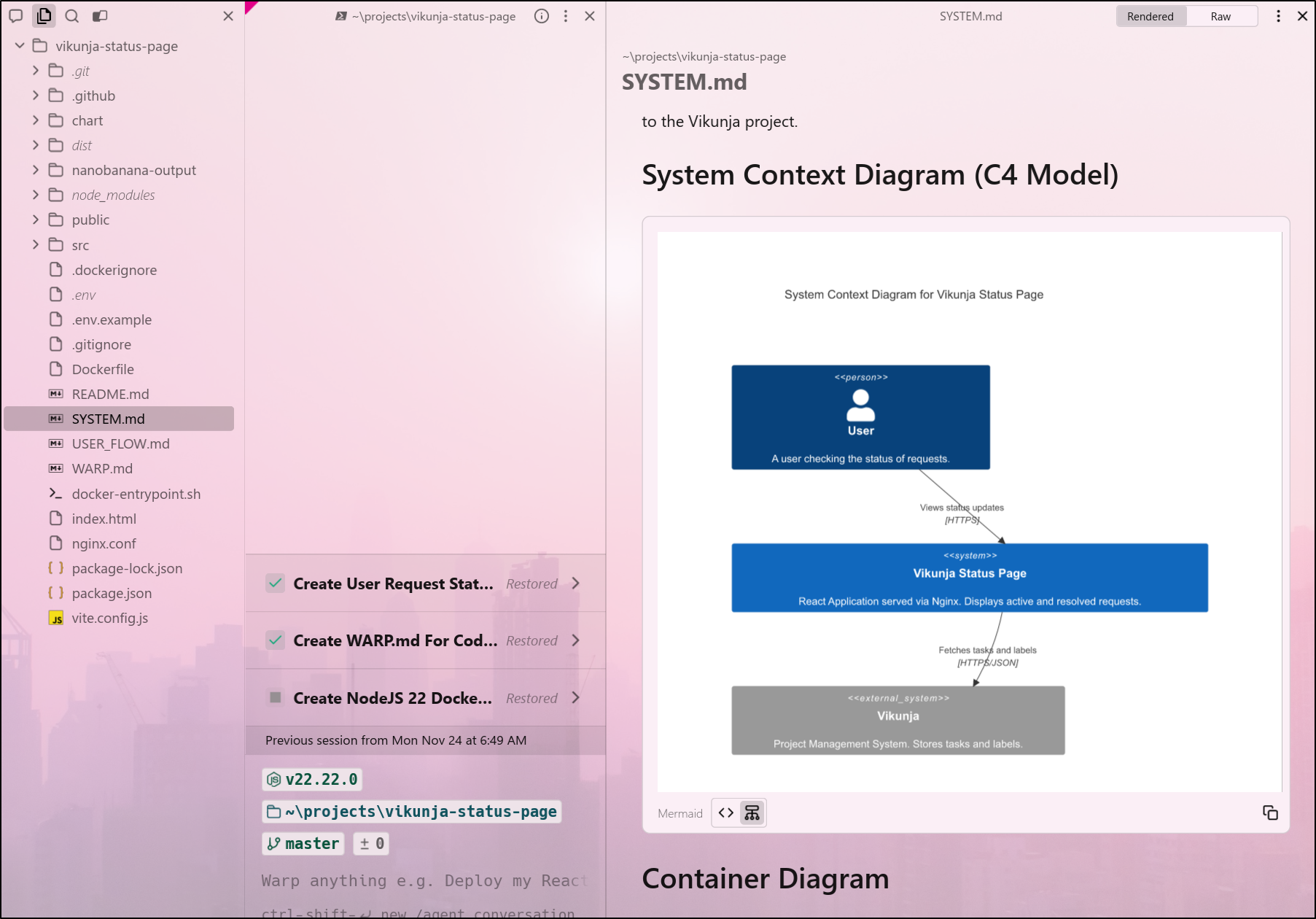Expand the chart folder
Image resolution: width=1316 pixels, height=919 pixels.
point(36,120)
